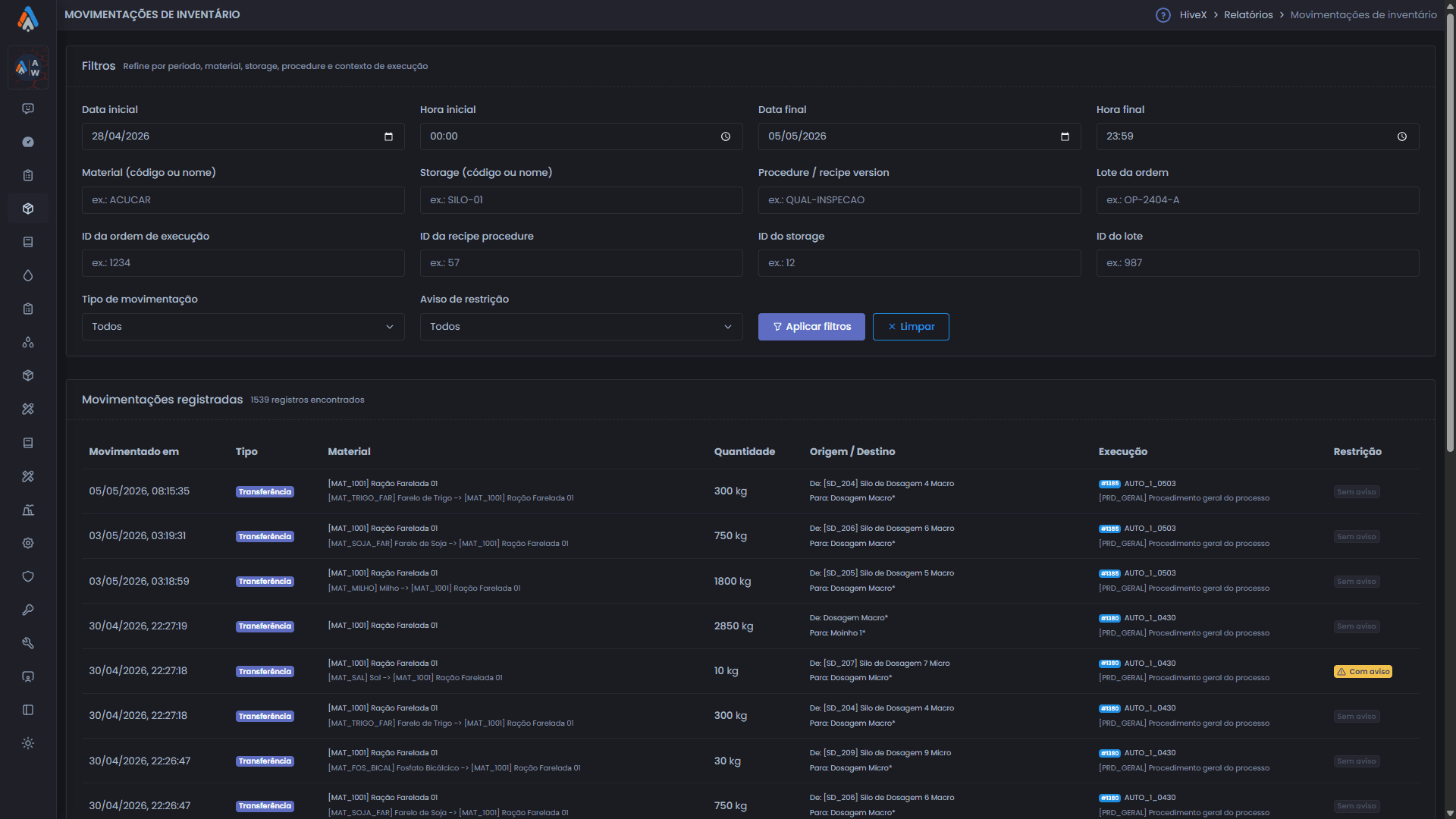1456x819 pixels.
Task: Open the dashboard gauge sidebar icon
Action: point(28,142)
